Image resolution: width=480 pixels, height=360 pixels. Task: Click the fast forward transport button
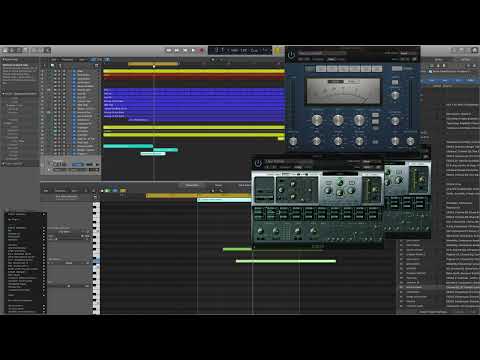pyautogui.click(x=177, y=50)
